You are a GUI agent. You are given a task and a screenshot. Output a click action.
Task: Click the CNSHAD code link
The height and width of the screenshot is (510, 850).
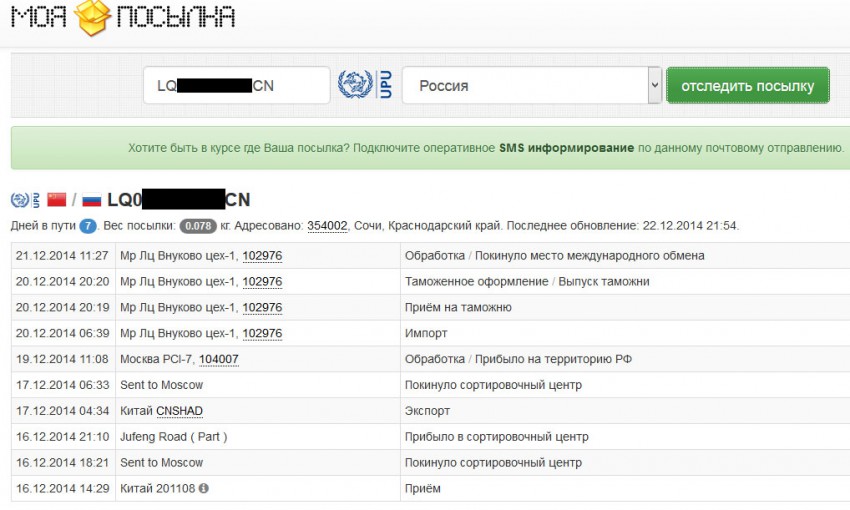tap(180, 411)
